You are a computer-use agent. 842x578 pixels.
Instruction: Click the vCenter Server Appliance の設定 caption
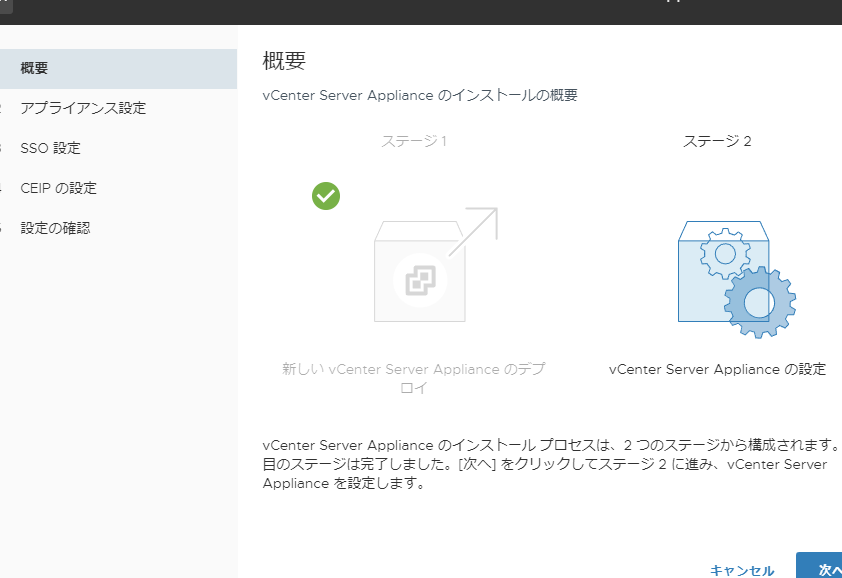click(718, 369)
